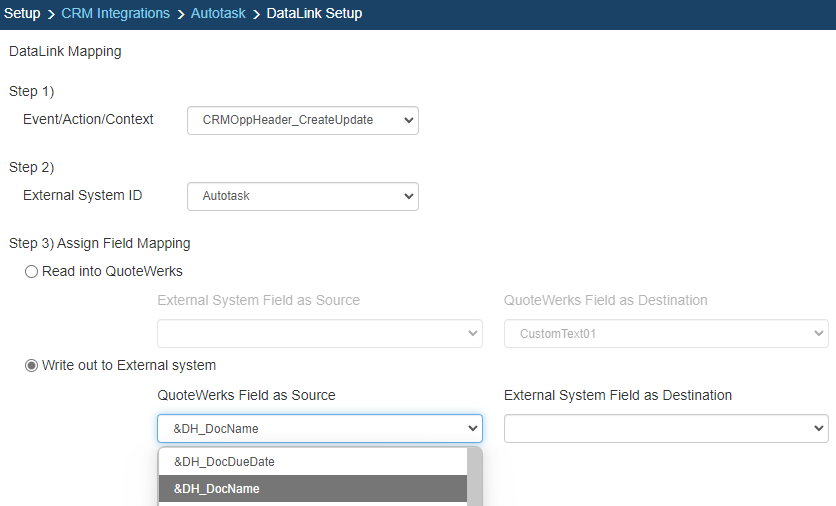This screenshot has height=506, width=836.
Task: Click the QuoteWerks Field as Source label
Action: click(x=246, y=395)
